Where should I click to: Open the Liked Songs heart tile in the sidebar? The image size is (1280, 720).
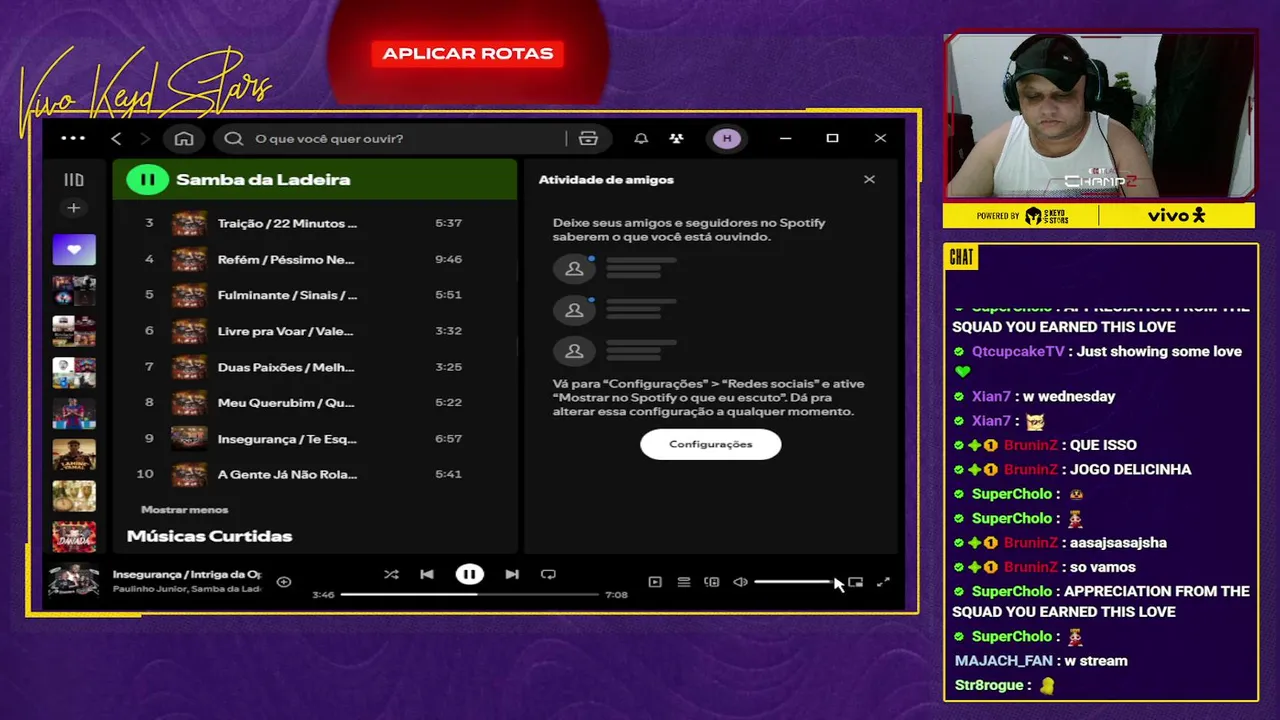click(x=74, y=249)
